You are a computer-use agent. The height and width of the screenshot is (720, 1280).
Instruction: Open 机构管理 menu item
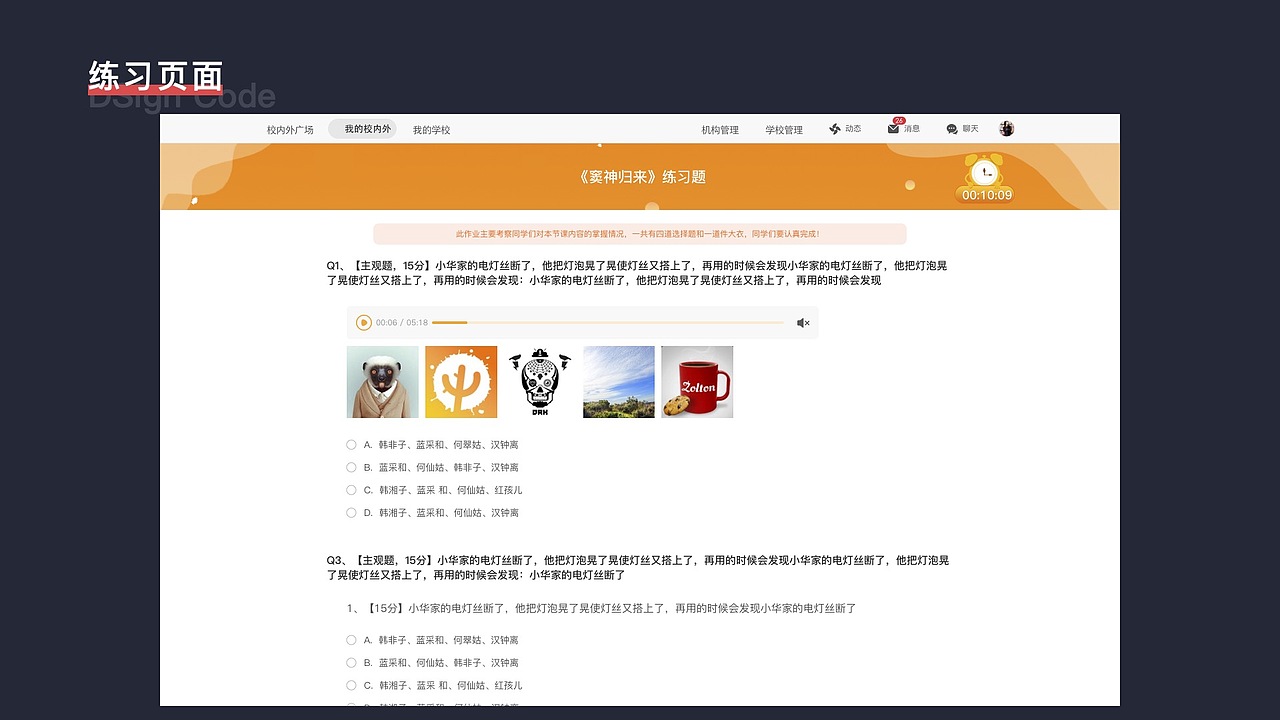coord(720,130)
